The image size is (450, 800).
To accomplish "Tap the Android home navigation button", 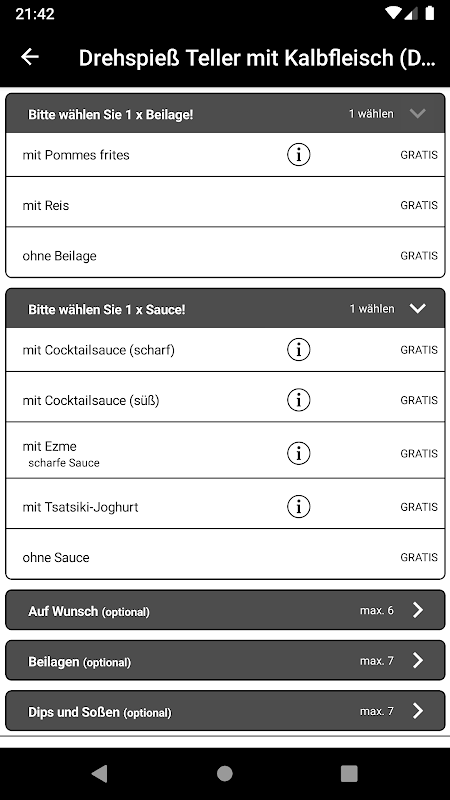I will tap(224, 773).
